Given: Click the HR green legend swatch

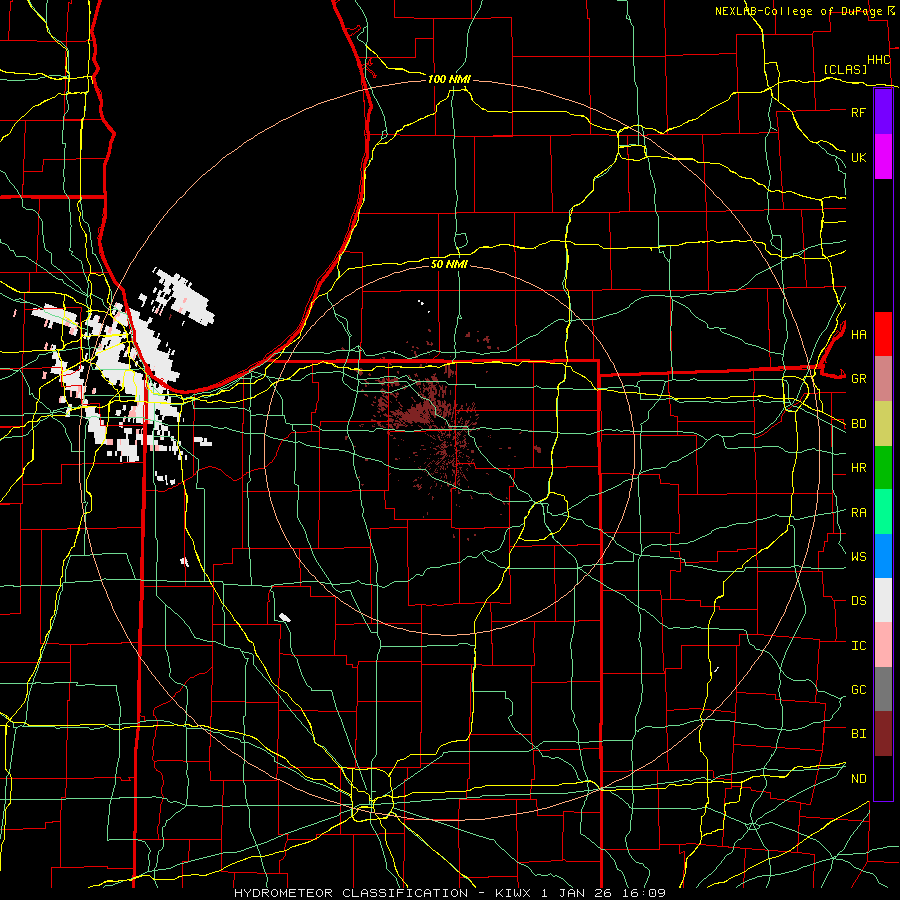Looking at the screenshot, I should click(x=883, y=468).
